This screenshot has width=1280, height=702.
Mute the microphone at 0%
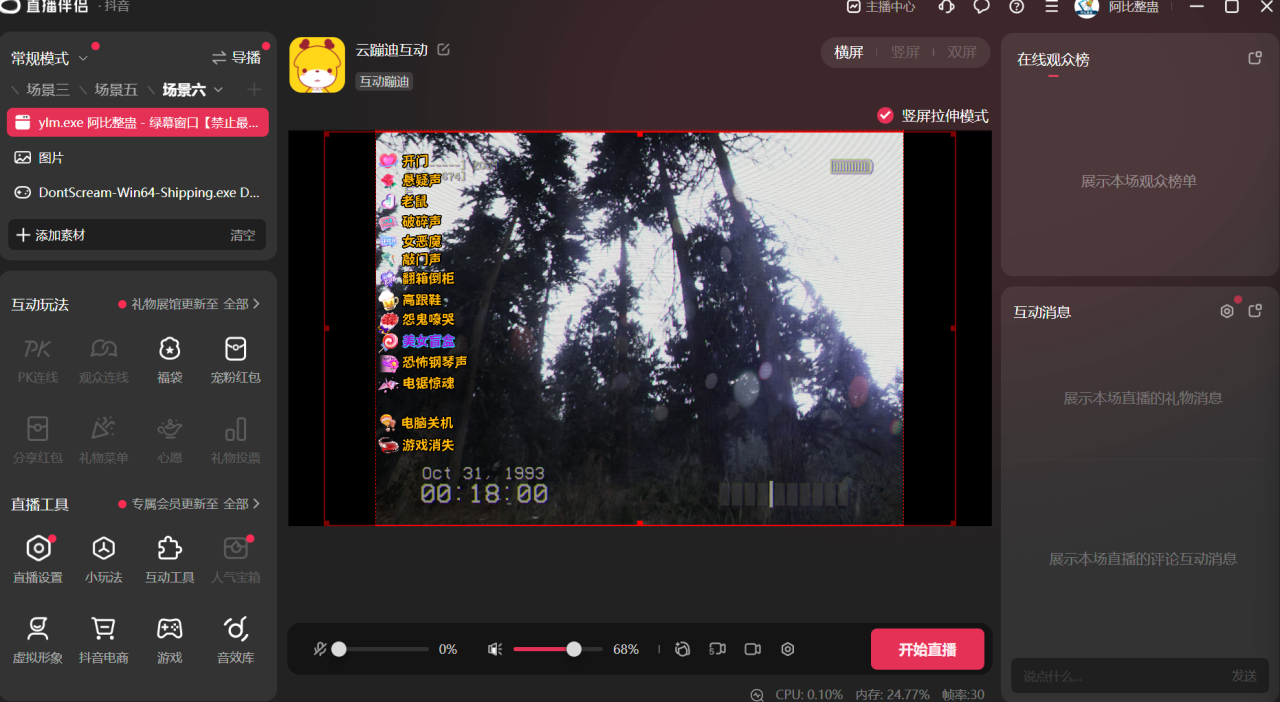[320, 649]
